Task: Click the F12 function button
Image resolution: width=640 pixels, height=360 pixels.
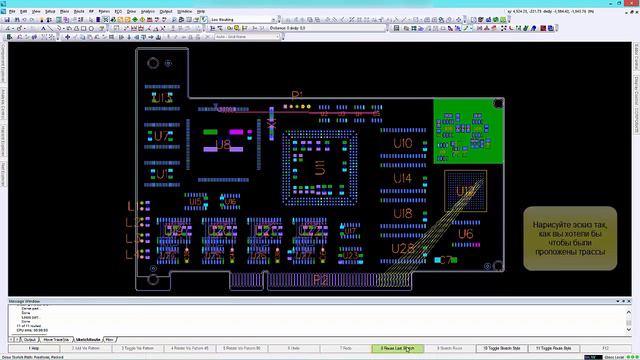Action: [605, 349]
